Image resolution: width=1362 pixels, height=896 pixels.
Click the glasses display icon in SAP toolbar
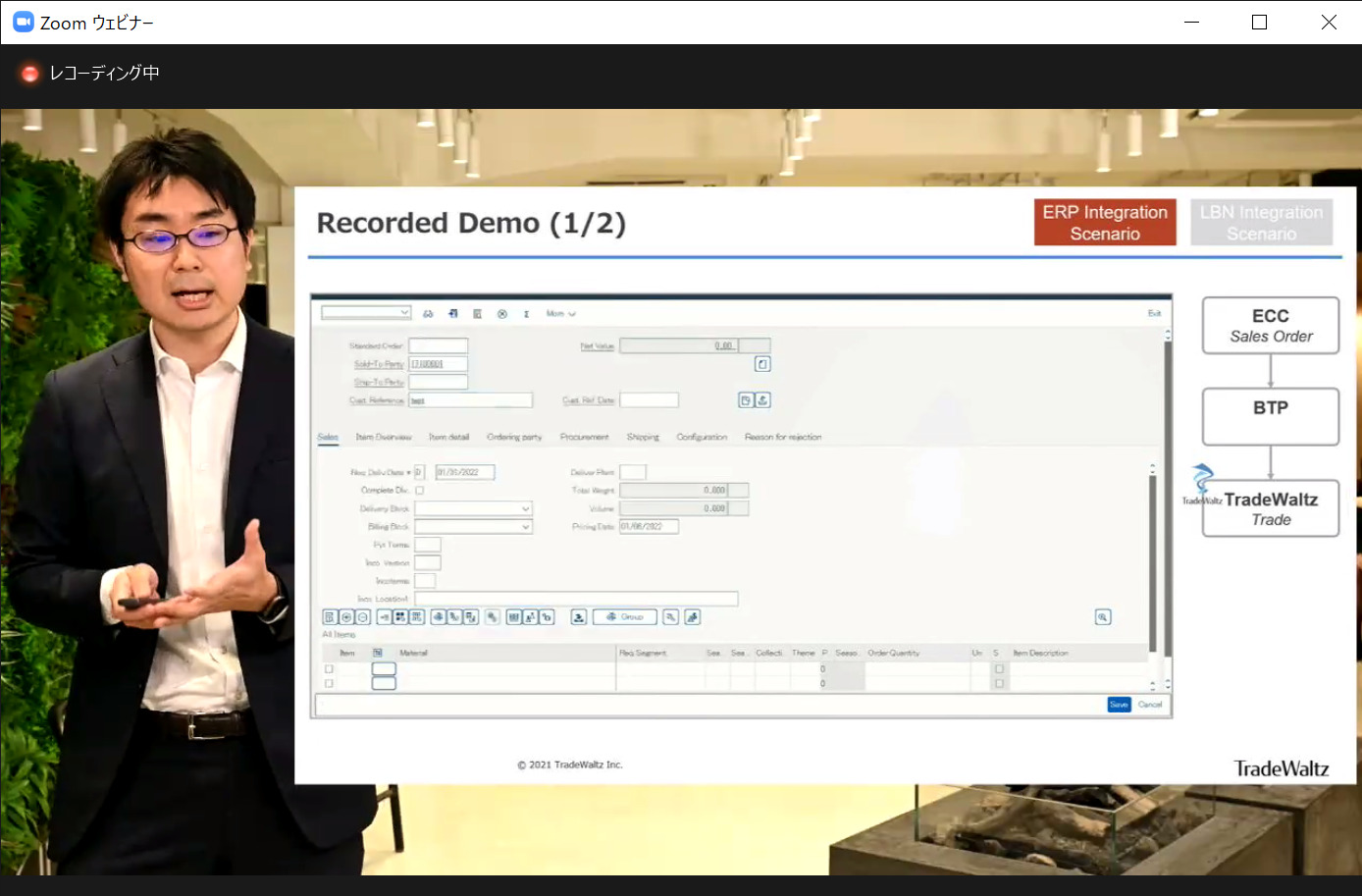click(428, 314)
